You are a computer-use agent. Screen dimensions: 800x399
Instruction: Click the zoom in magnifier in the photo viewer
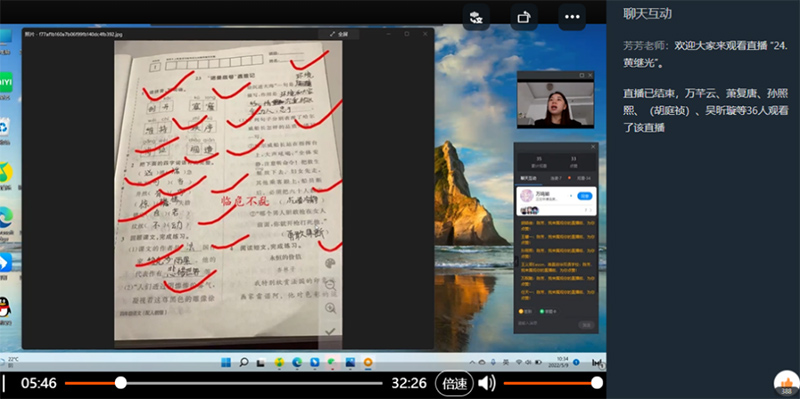[330, 308]
